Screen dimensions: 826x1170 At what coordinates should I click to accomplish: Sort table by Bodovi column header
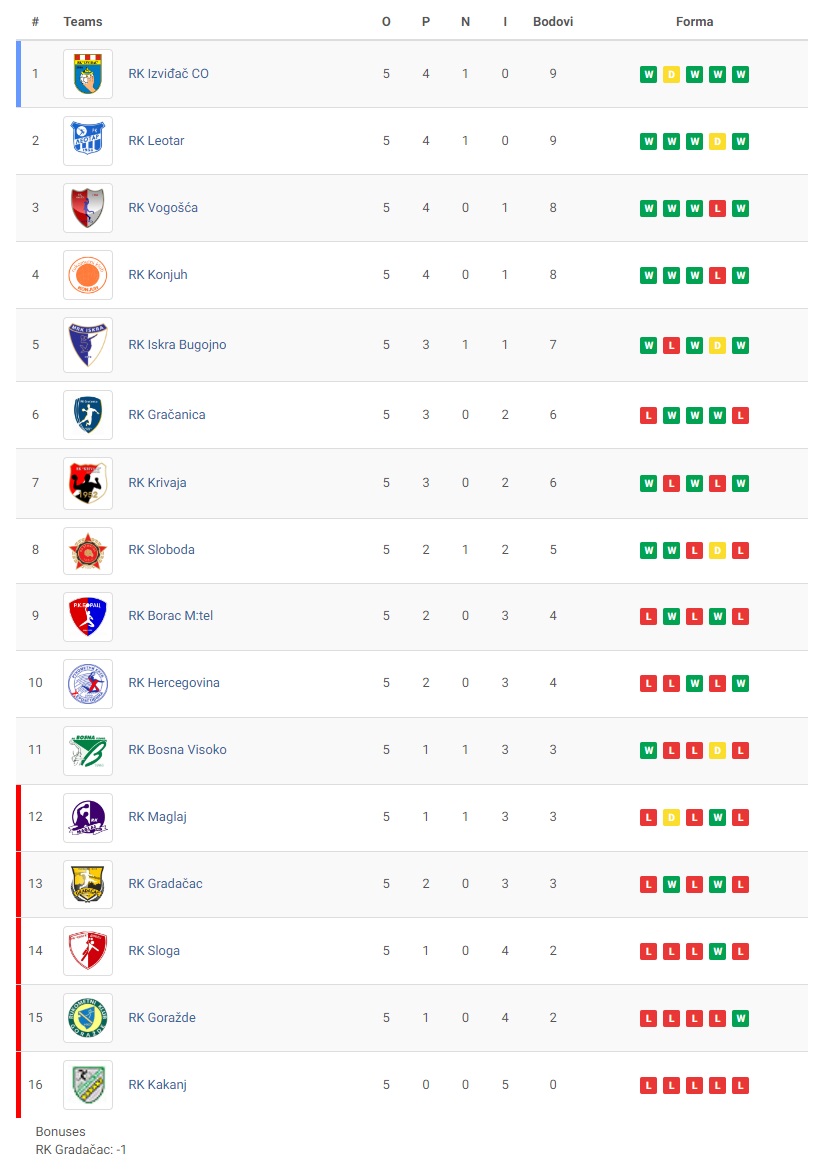tap(553, 22)
